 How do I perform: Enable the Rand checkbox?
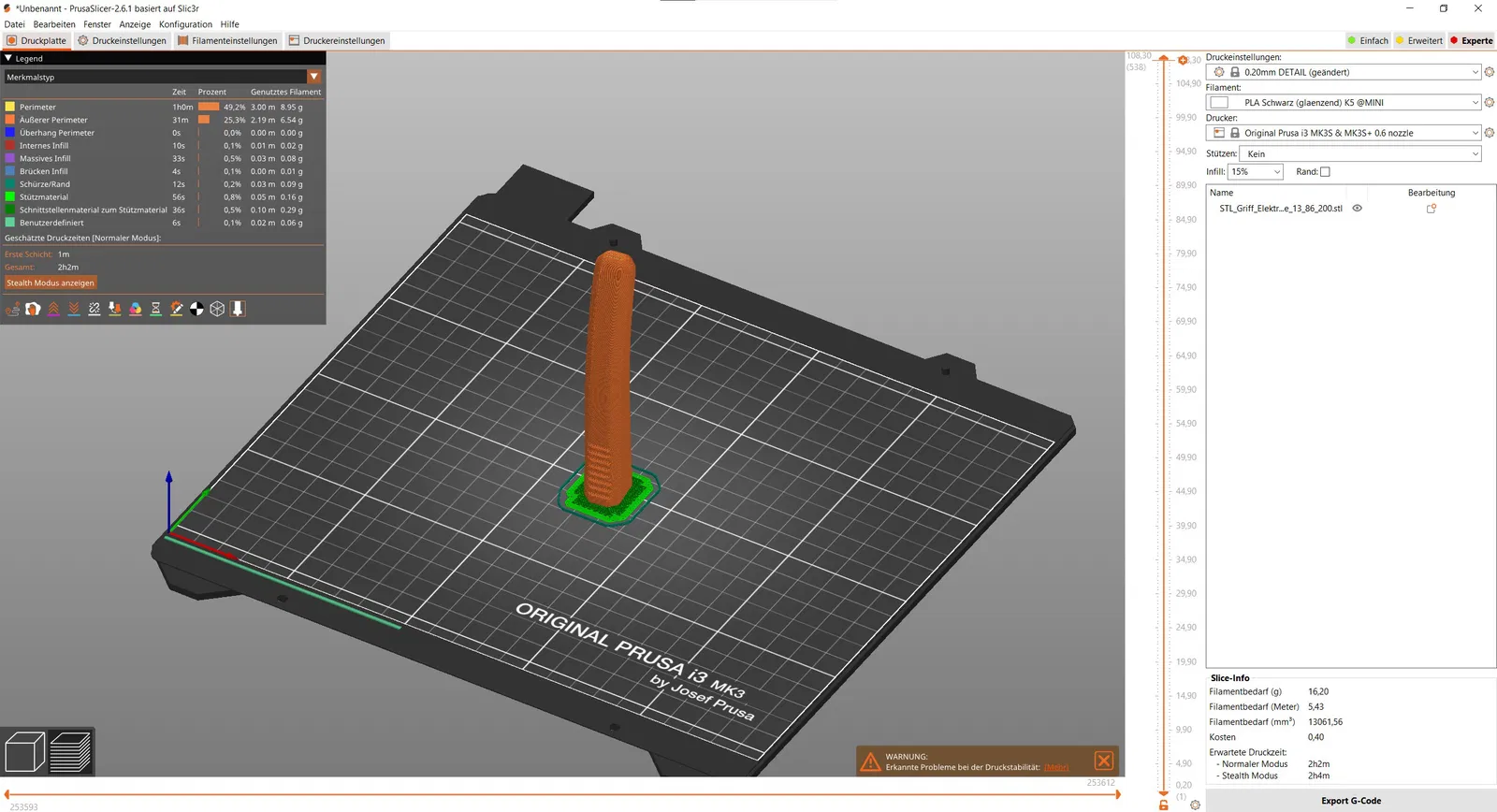click(1325, 172)
